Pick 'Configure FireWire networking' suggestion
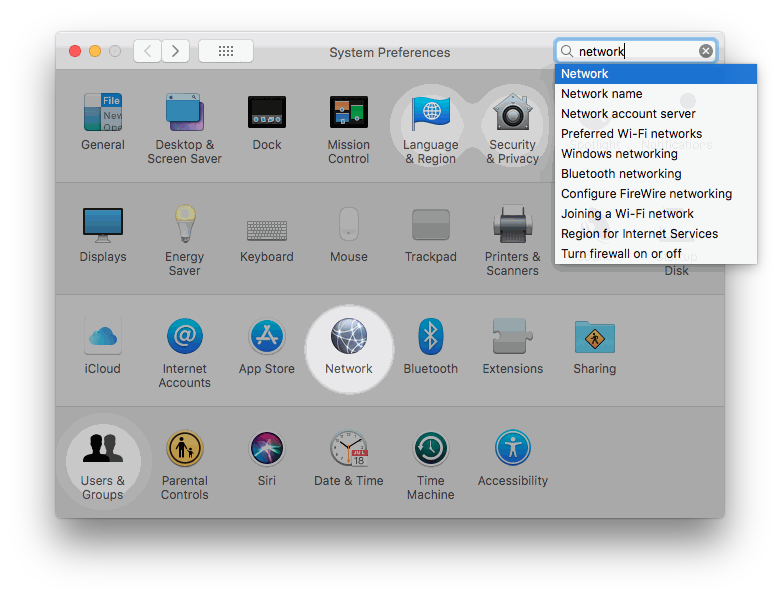Viewport: 780px width, 598px height. tap(646, 194)
